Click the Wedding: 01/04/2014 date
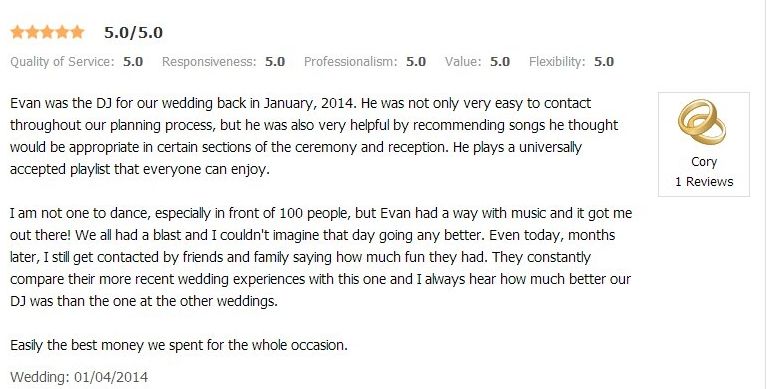The height and width of the screenshot is (389, 767). tap(79, 377)
